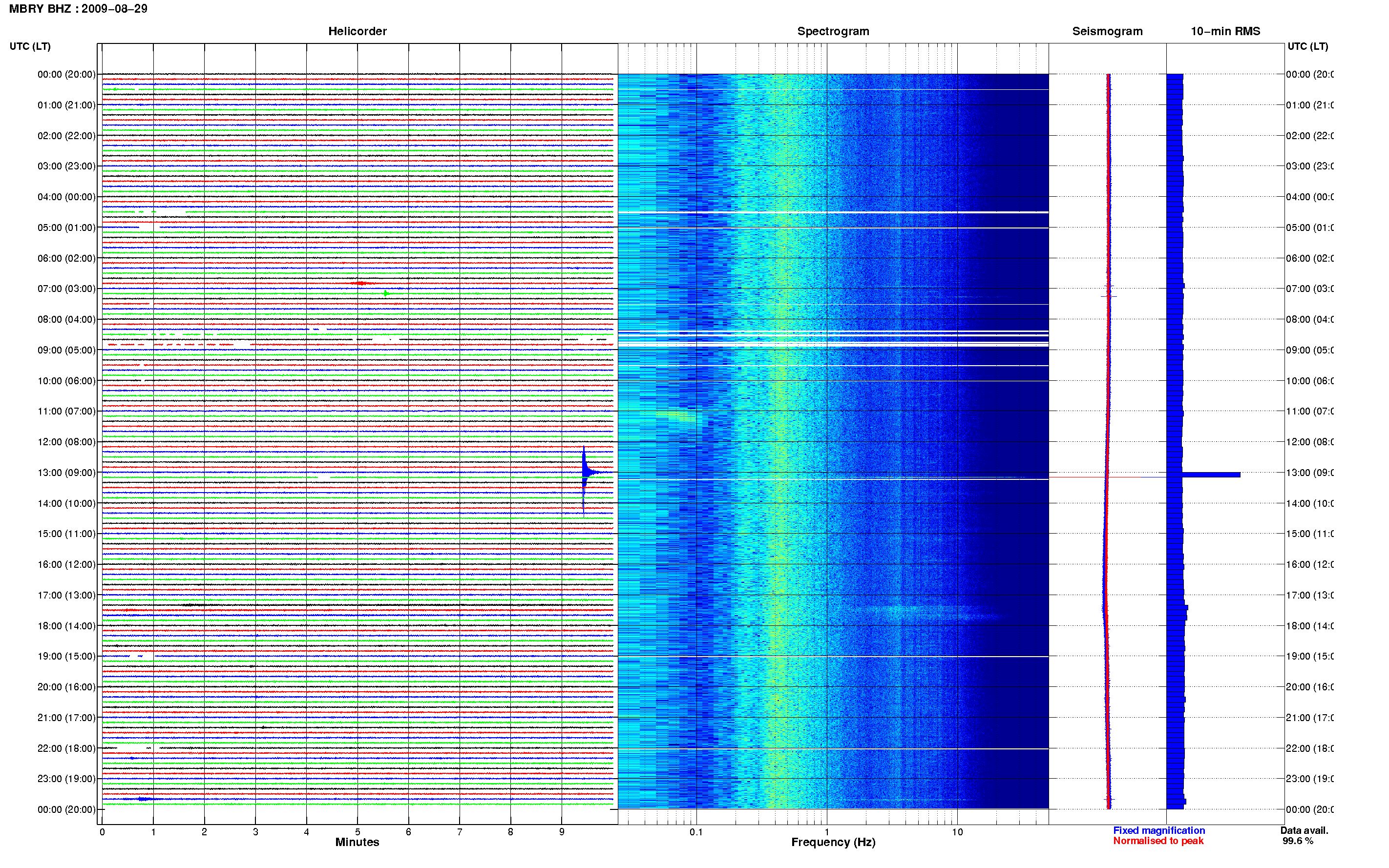The width and height of the screenshot is (1389, 868).
Task: Click the 20:00 (16:00) helicorder time label
Action: click(66, 686)
